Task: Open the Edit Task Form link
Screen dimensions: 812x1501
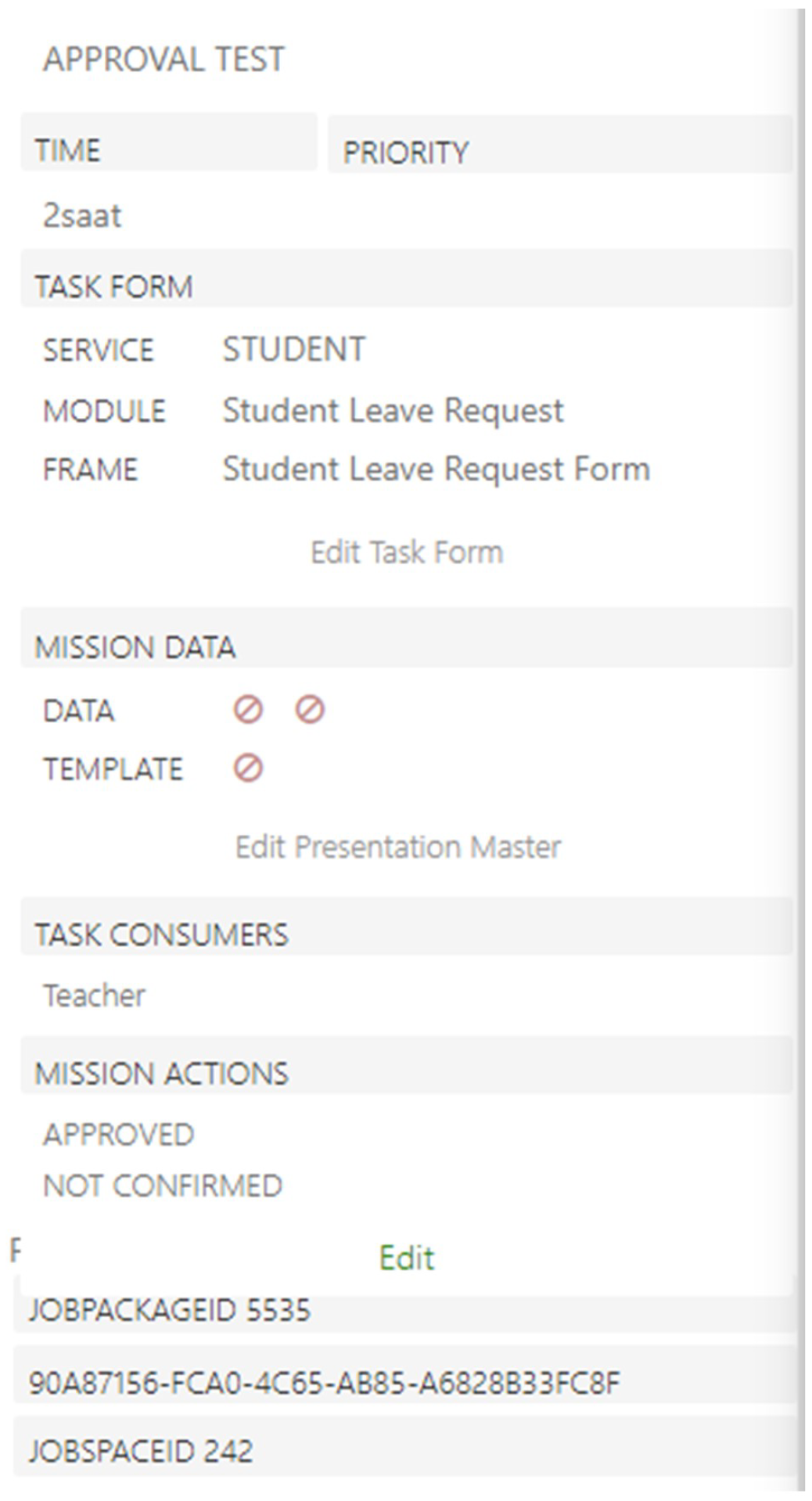Action: tap(406, 553)
